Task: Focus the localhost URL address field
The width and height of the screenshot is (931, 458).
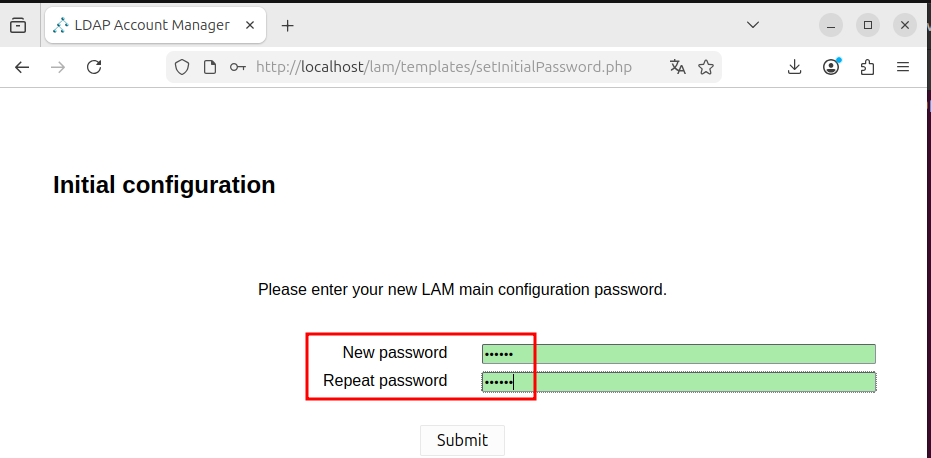Action: [x=450, y=67]
